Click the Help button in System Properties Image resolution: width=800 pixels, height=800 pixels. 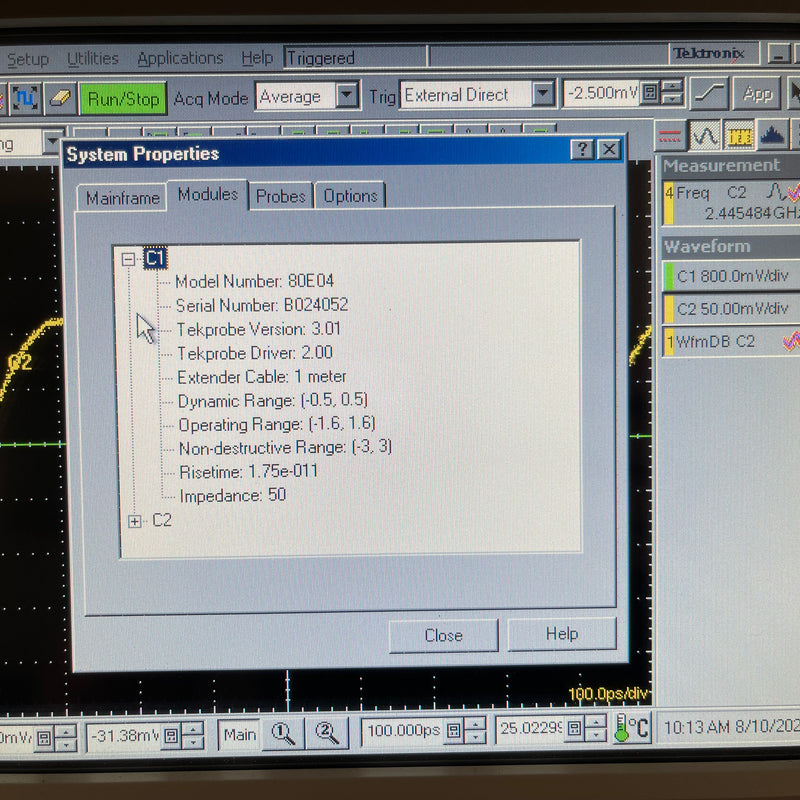tap(562, 634)
